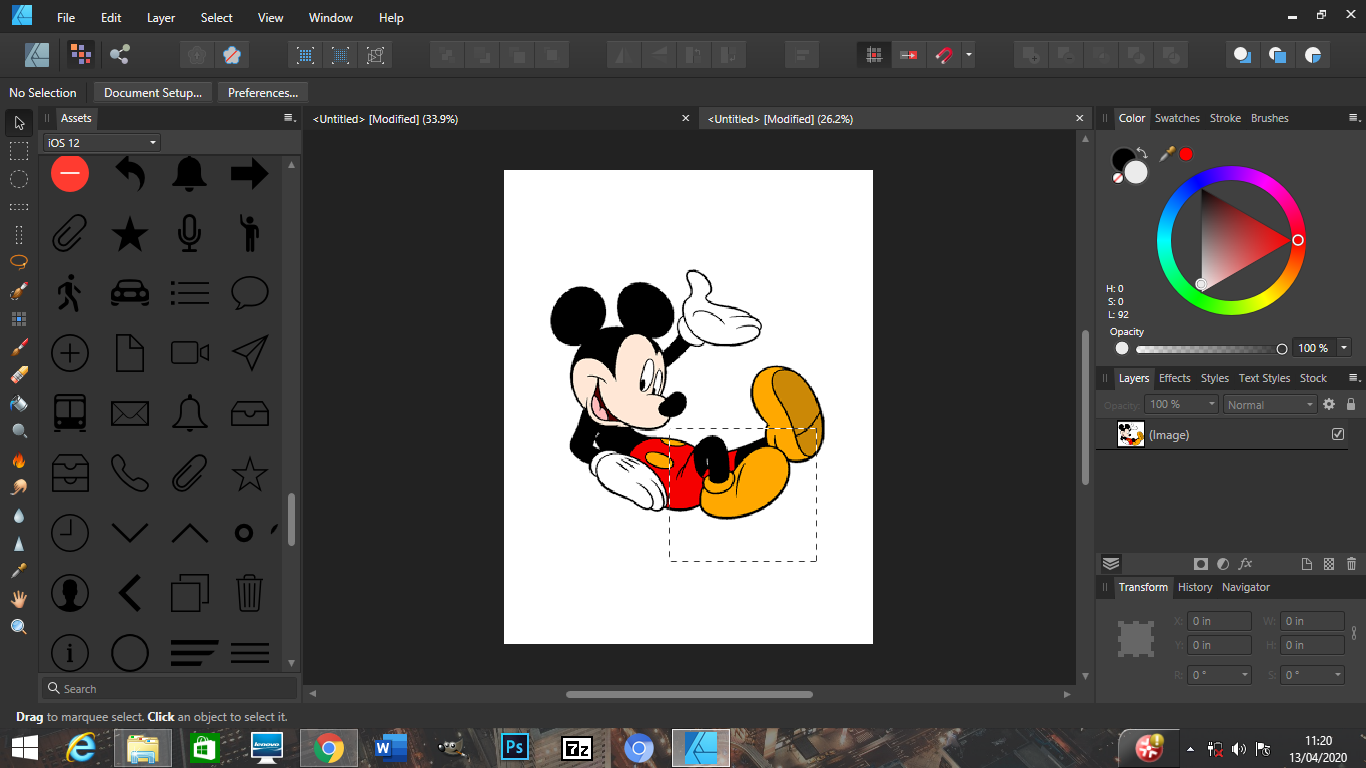Click the Select All pixel selection icon
The image size is (1366, 768).
(x=306, y=55)
